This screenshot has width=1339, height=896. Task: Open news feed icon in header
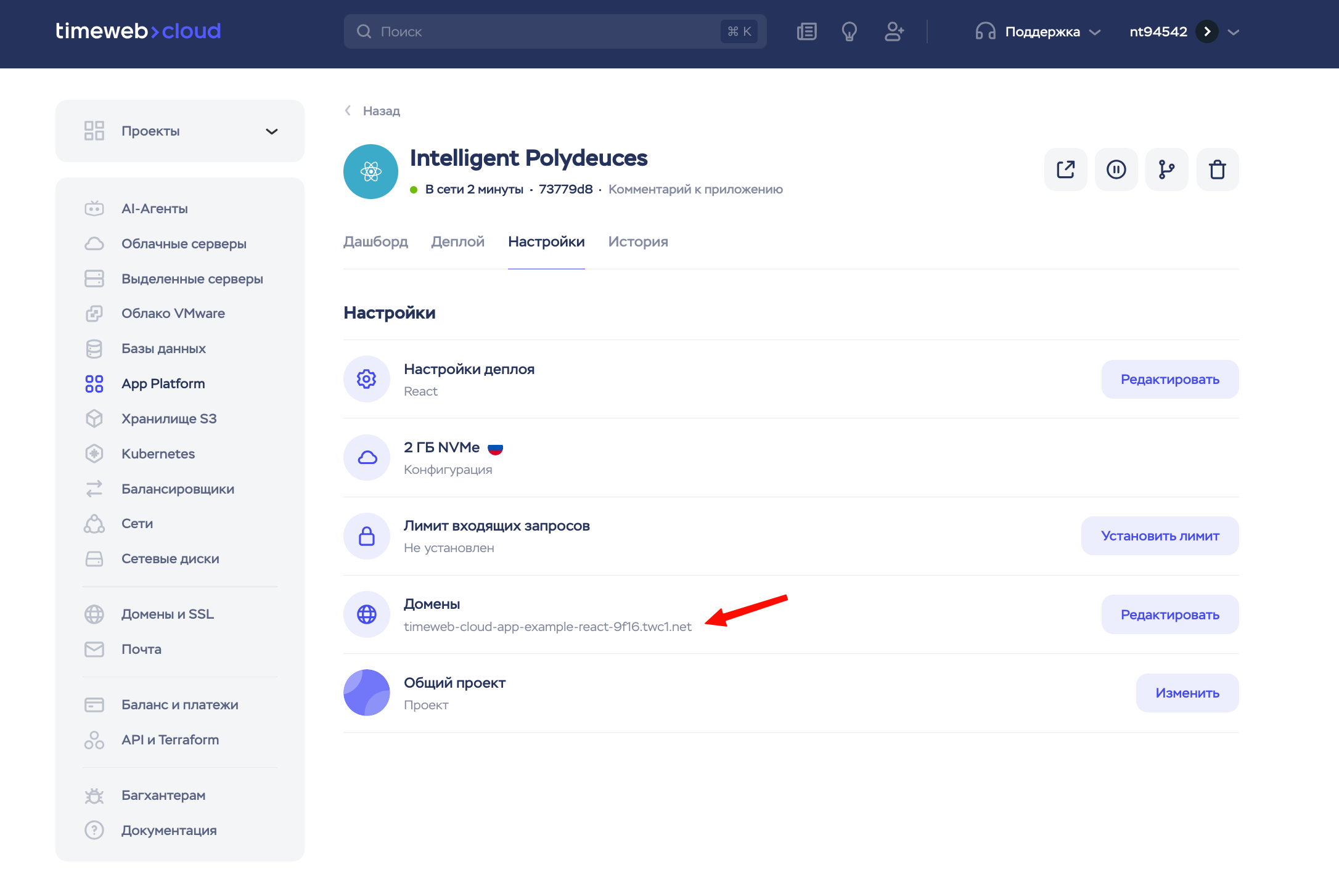pos(806,31)
